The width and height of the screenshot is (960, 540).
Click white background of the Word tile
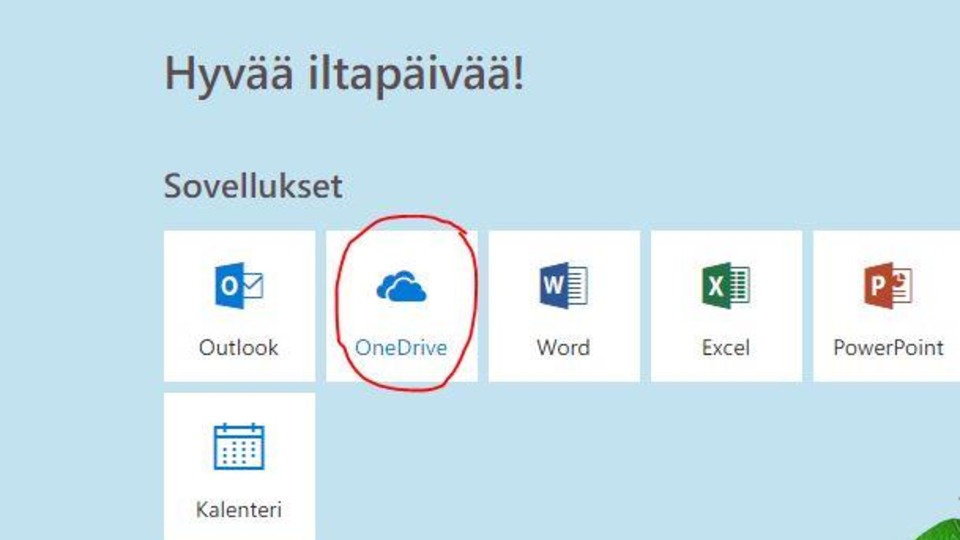515,250
